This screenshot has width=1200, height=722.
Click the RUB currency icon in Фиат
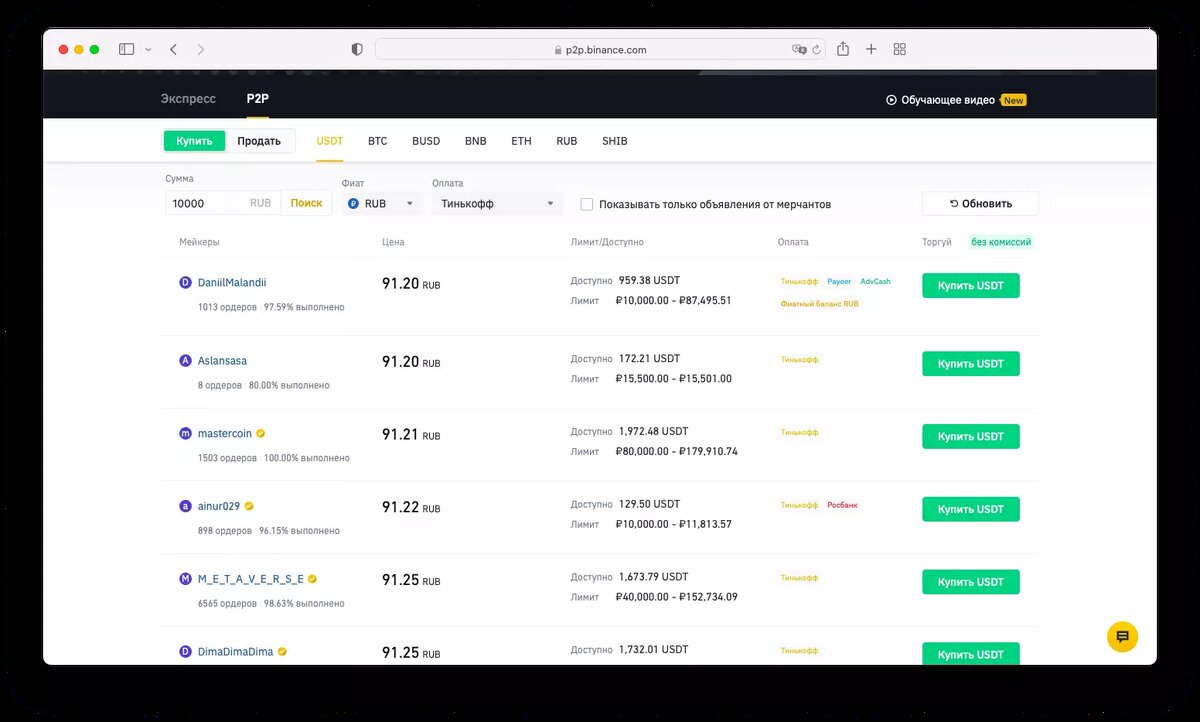(353, 204)
